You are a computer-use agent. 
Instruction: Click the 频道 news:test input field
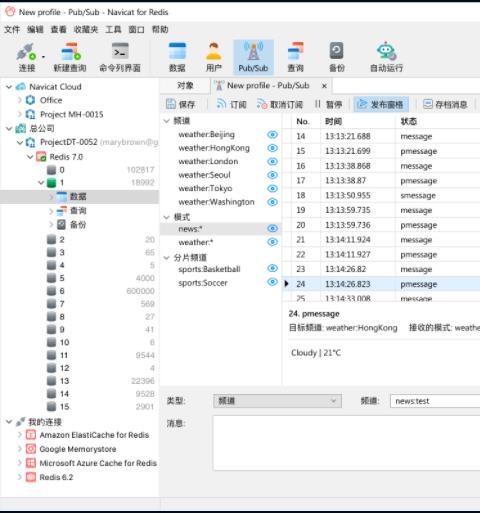click(x=435, y=401)
